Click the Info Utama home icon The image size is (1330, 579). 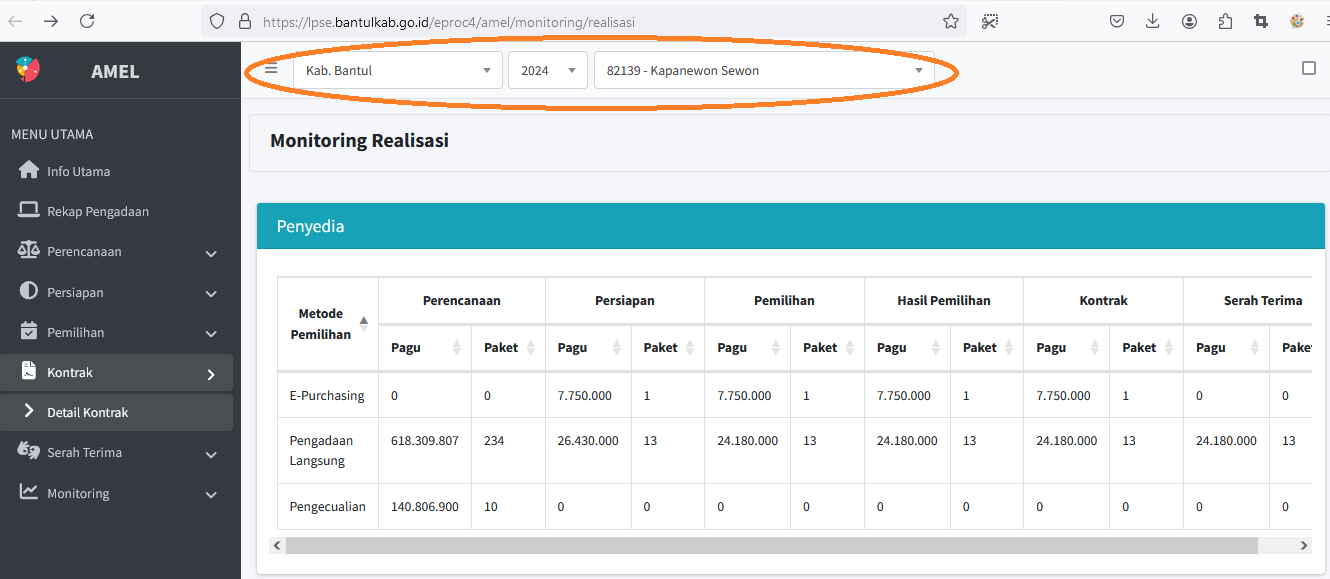[x=29, y=171]
